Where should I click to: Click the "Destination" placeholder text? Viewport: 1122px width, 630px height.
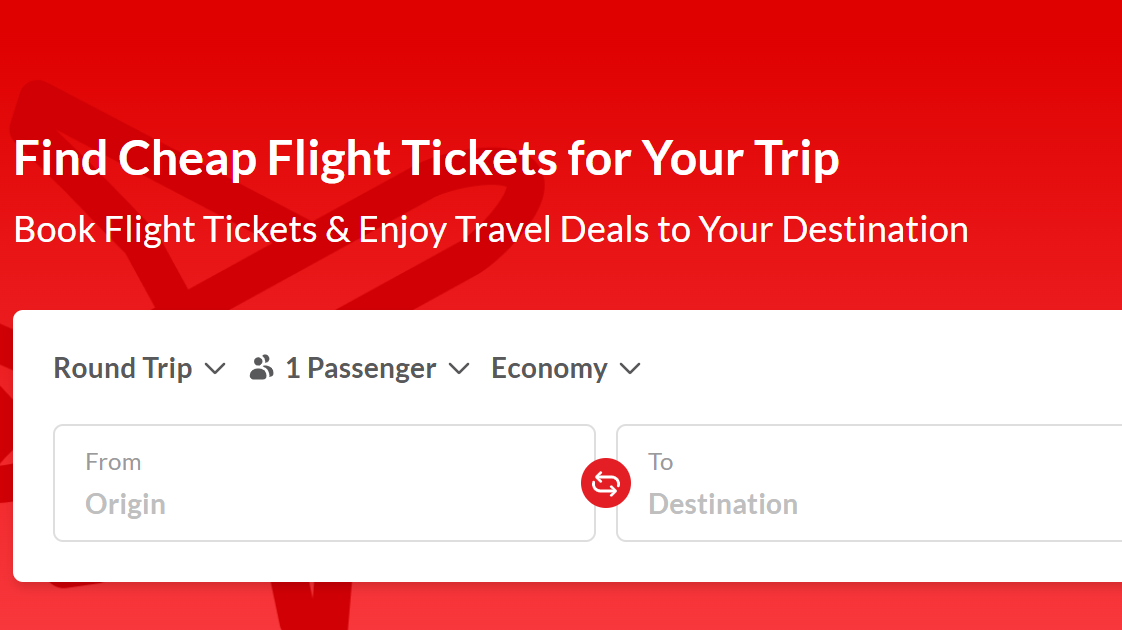coord(723,504)
